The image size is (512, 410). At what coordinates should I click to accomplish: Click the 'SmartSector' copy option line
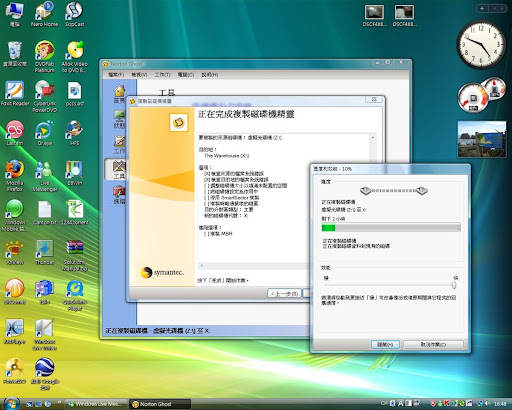pos(232,198)
